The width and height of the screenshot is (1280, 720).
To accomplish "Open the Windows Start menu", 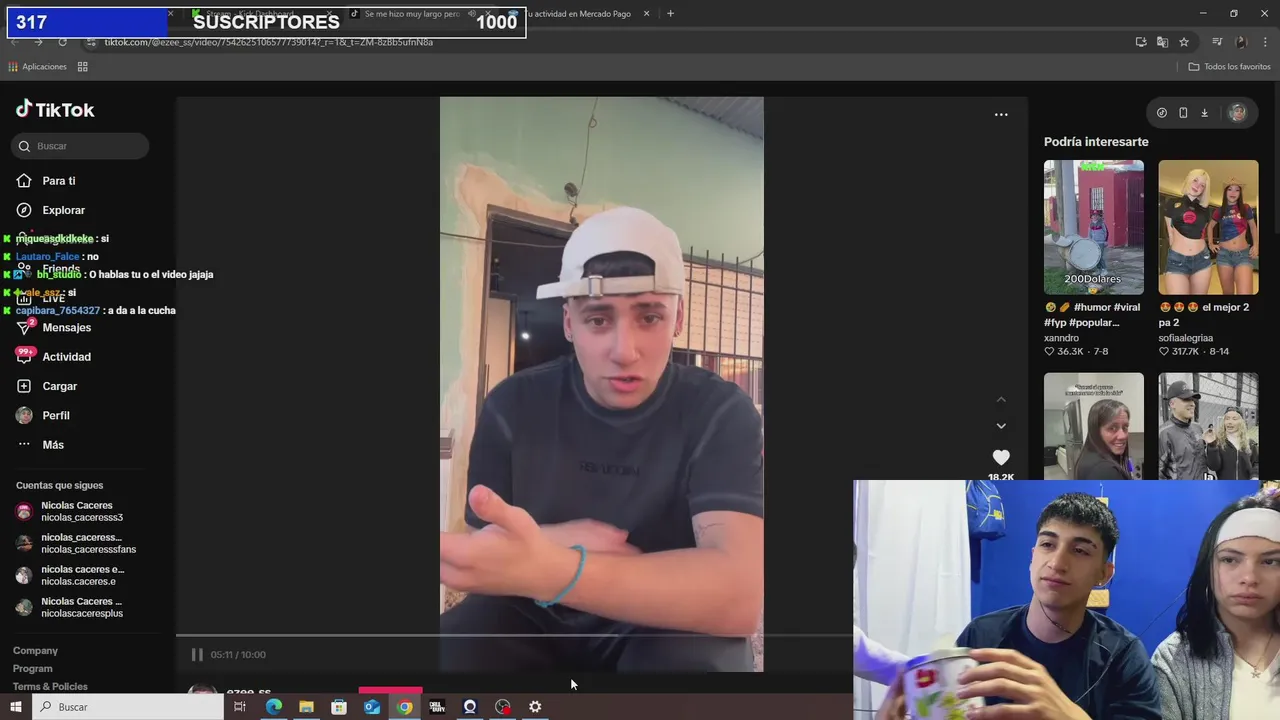I will click(x=16, y=707).
